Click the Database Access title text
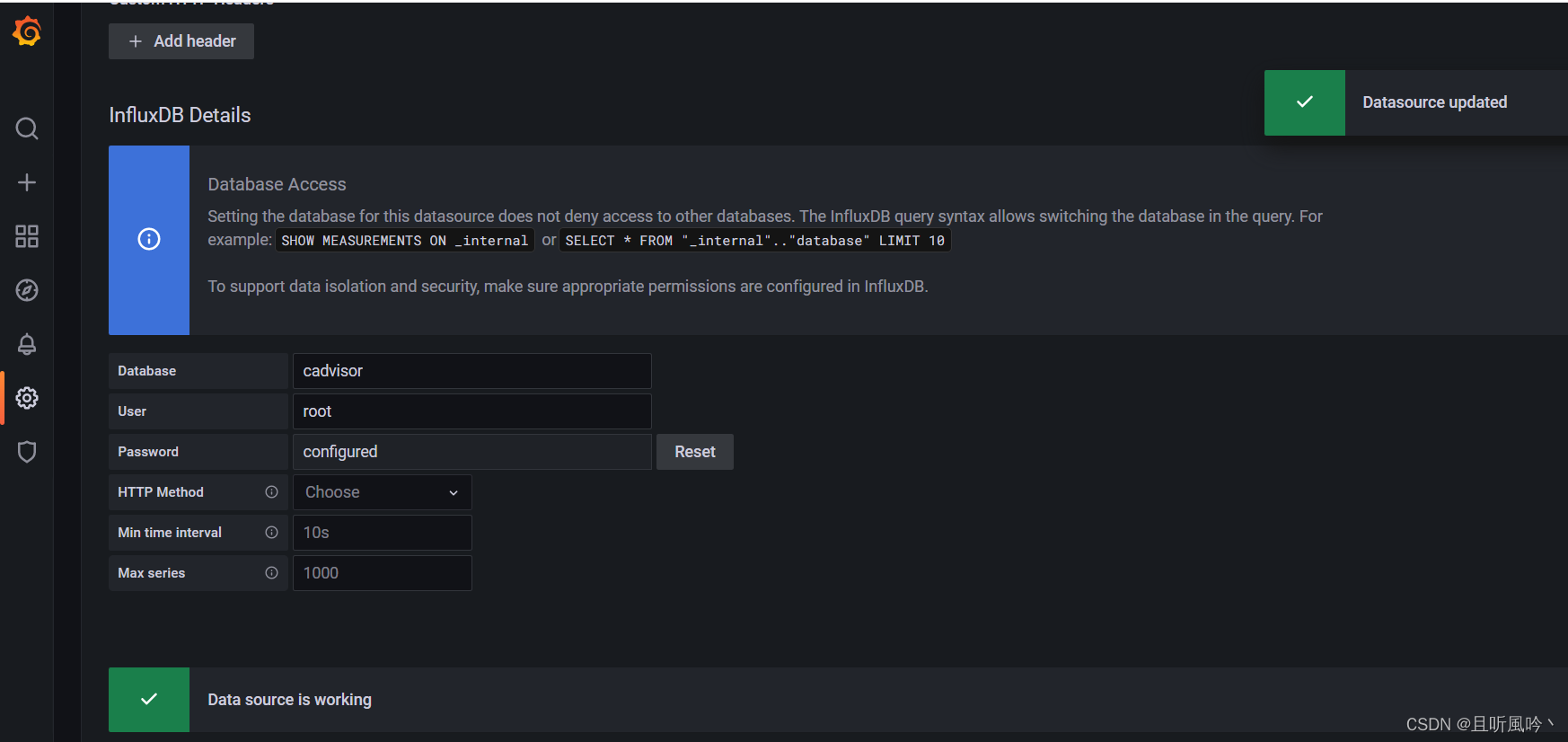The width and height of the screenshot is (1568, 742). (x=277, y=184)
